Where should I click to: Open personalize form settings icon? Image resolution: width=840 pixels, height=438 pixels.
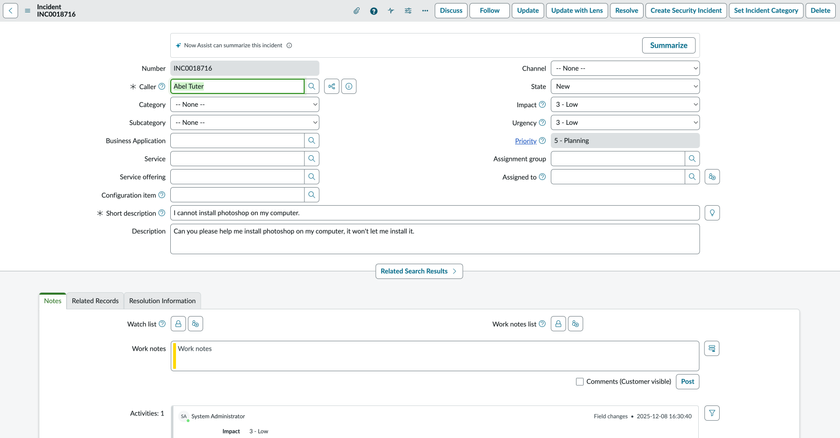[x=408, y=11]
